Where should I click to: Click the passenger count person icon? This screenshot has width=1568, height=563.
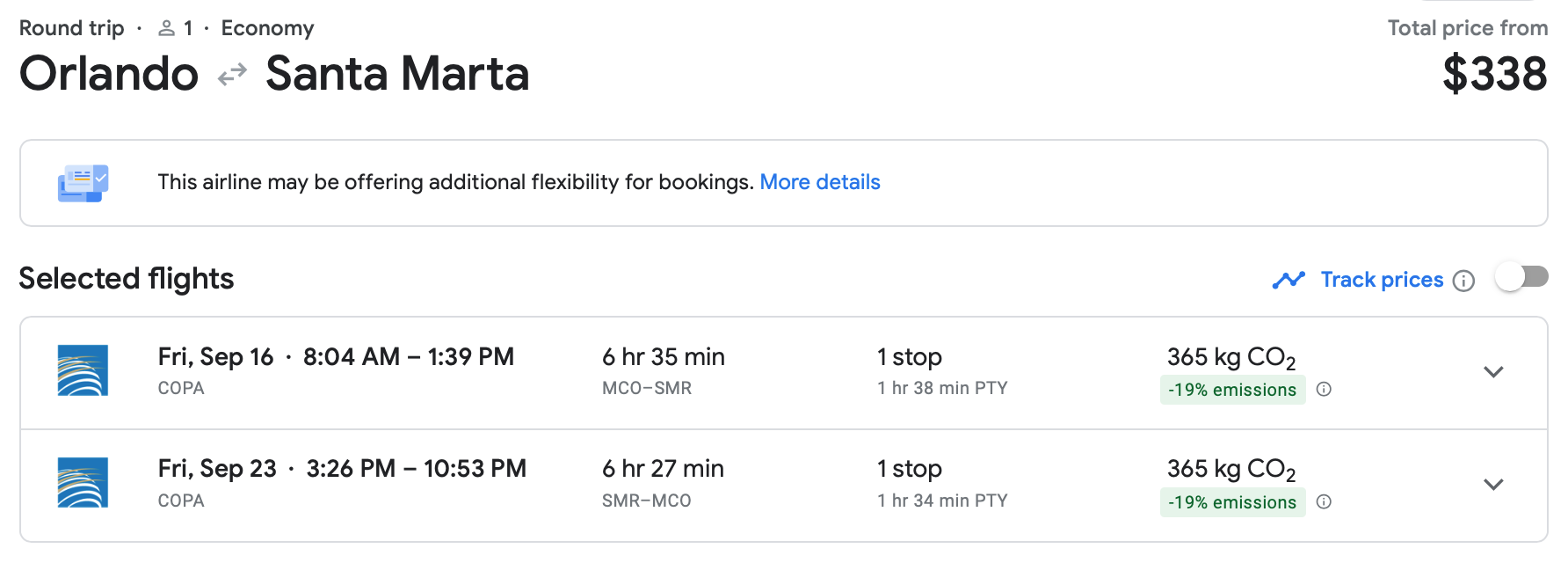click(166, 29)
